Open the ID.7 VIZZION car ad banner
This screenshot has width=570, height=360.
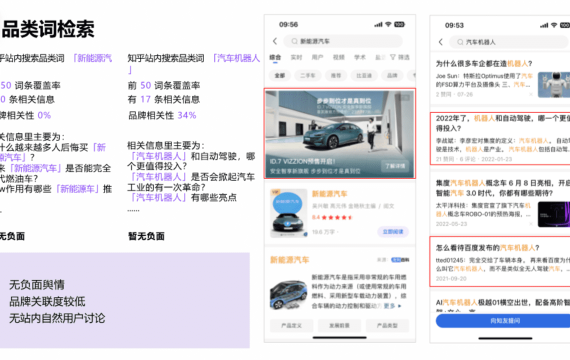click(x=340, y=133)
